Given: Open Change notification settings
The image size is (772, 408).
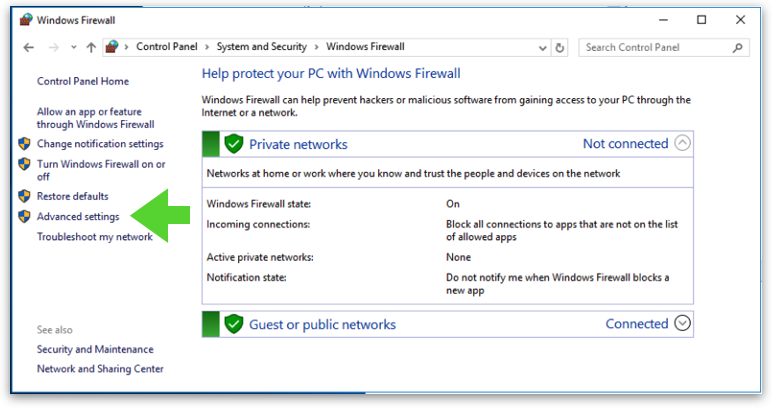Looking at the screenshot, I should coord(100,144).
